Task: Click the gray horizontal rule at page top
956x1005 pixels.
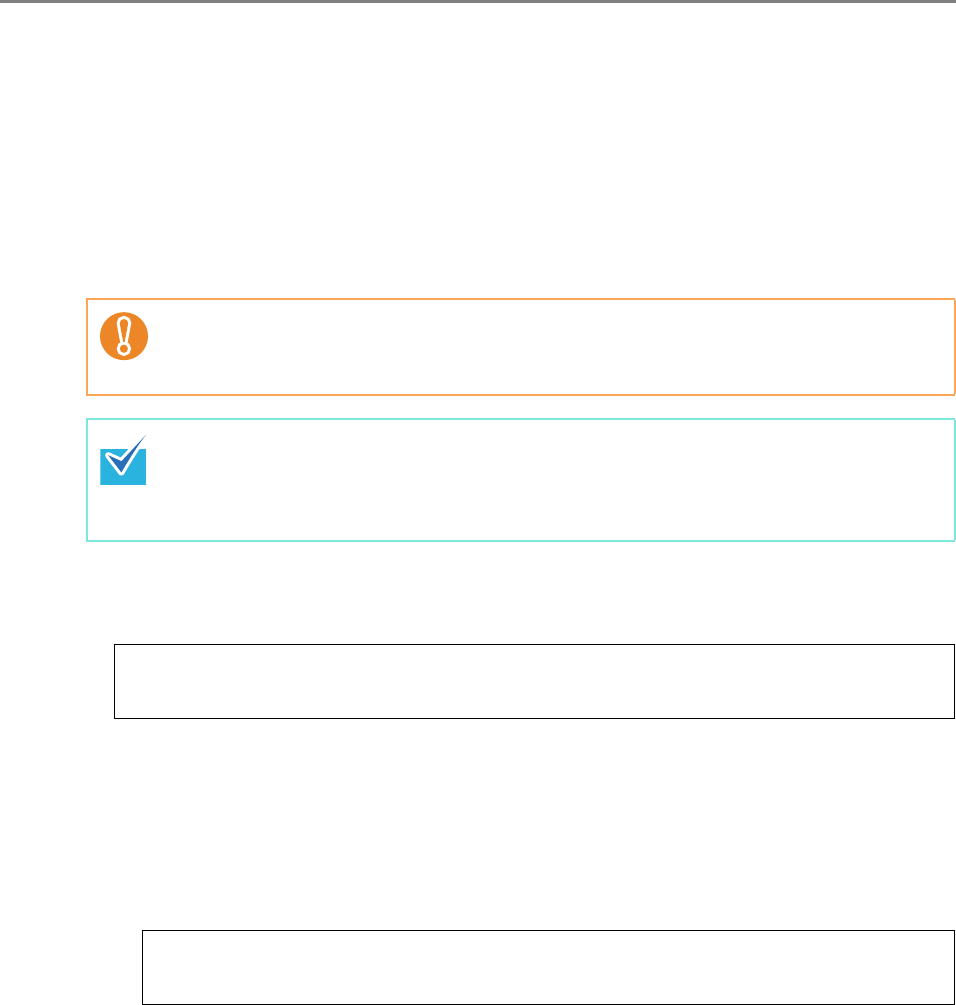Action: [x=478, y=3]
